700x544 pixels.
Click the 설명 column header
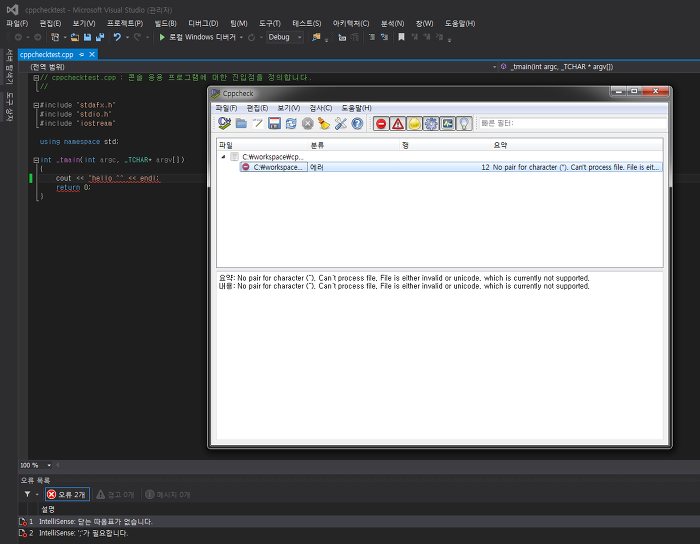pos(48,509)
